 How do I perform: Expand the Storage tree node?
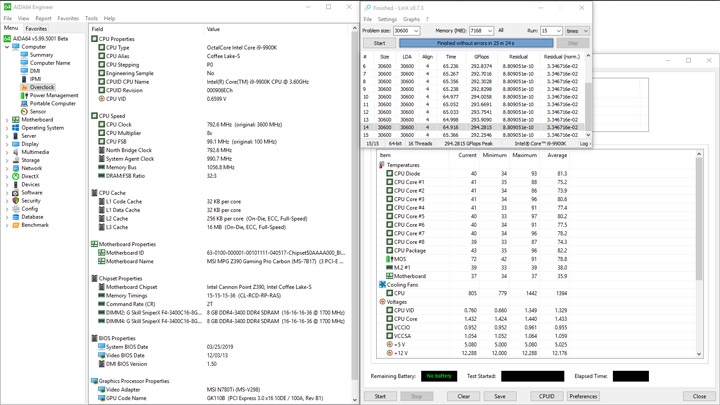click(x=7, y=160)
